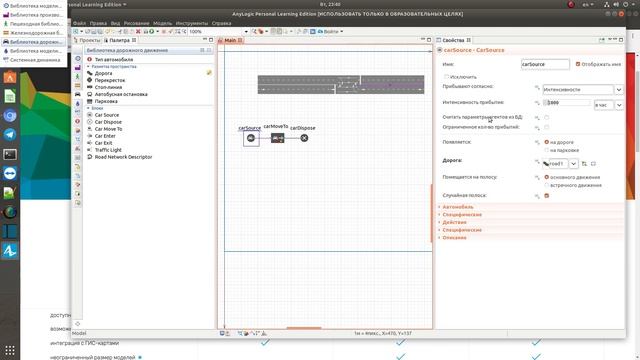Image resolution: width=640 pixels, height=360 pixels.
Task: Expand the Автомобиль properties section
Action: click(x=458, y=207)
